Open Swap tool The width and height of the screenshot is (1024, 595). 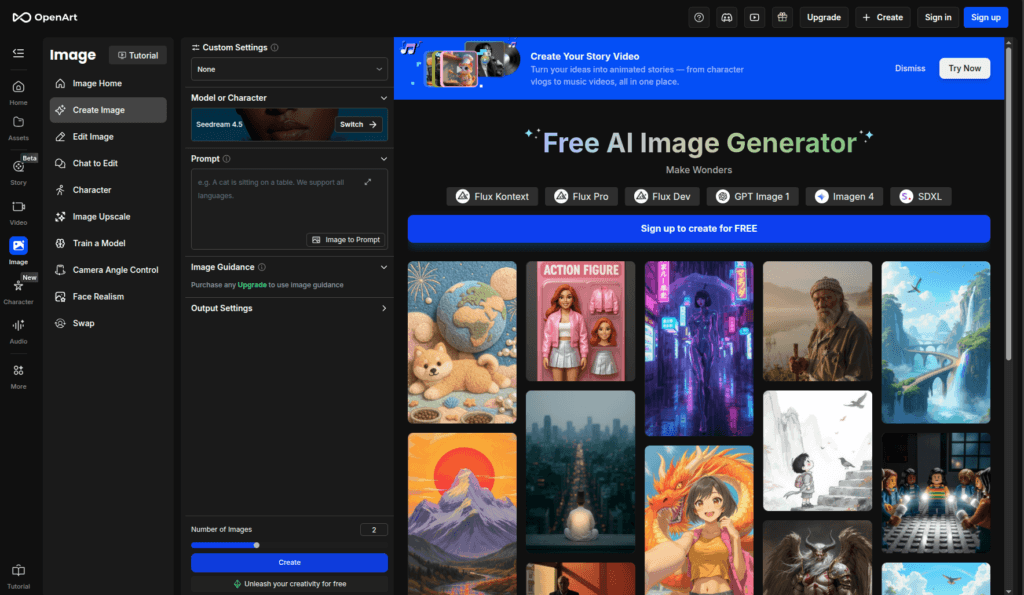tap(108, 323)
